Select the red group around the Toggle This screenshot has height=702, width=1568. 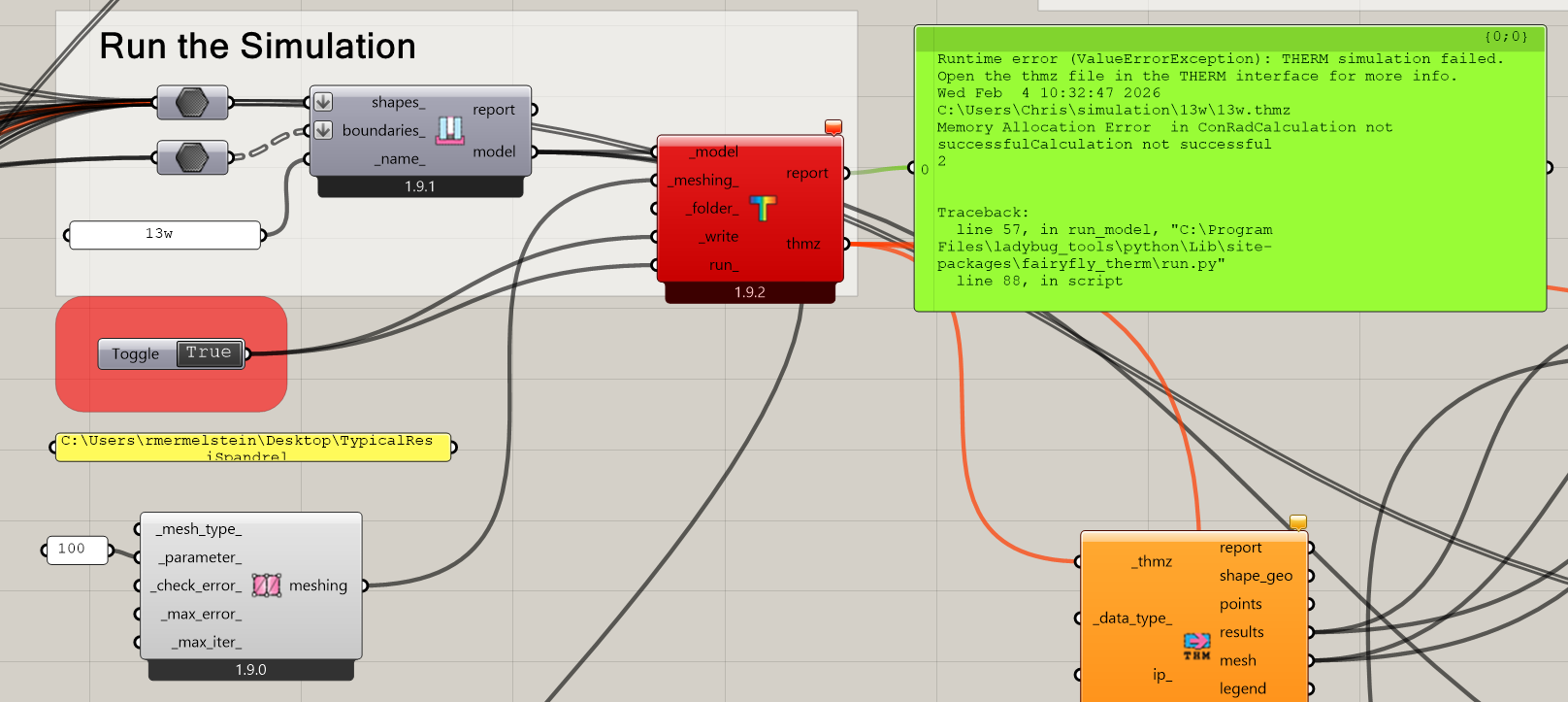point(78,388)
